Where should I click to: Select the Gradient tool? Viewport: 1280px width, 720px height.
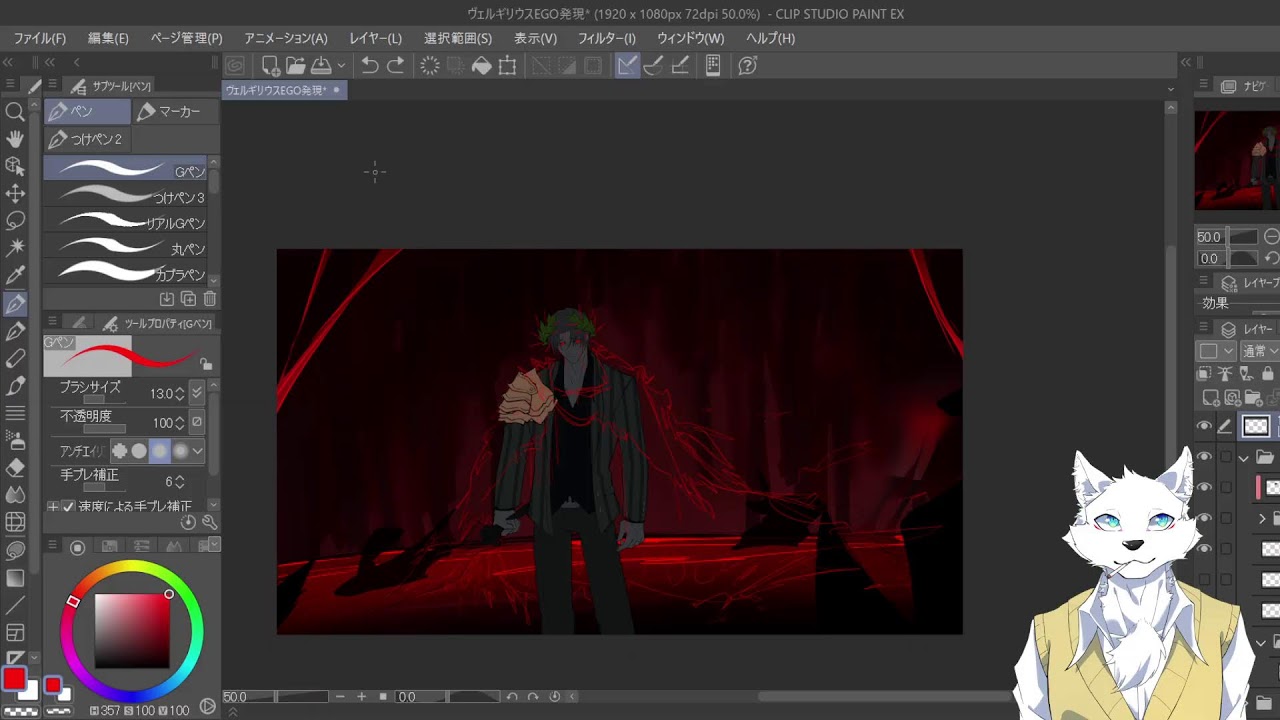[15, 578]
